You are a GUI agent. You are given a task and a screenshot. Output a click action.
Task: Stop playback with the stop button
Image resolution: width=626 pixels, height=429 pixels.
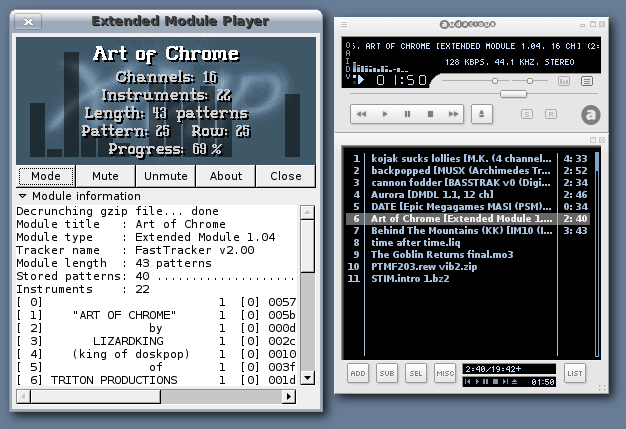[x=430, y=115]
